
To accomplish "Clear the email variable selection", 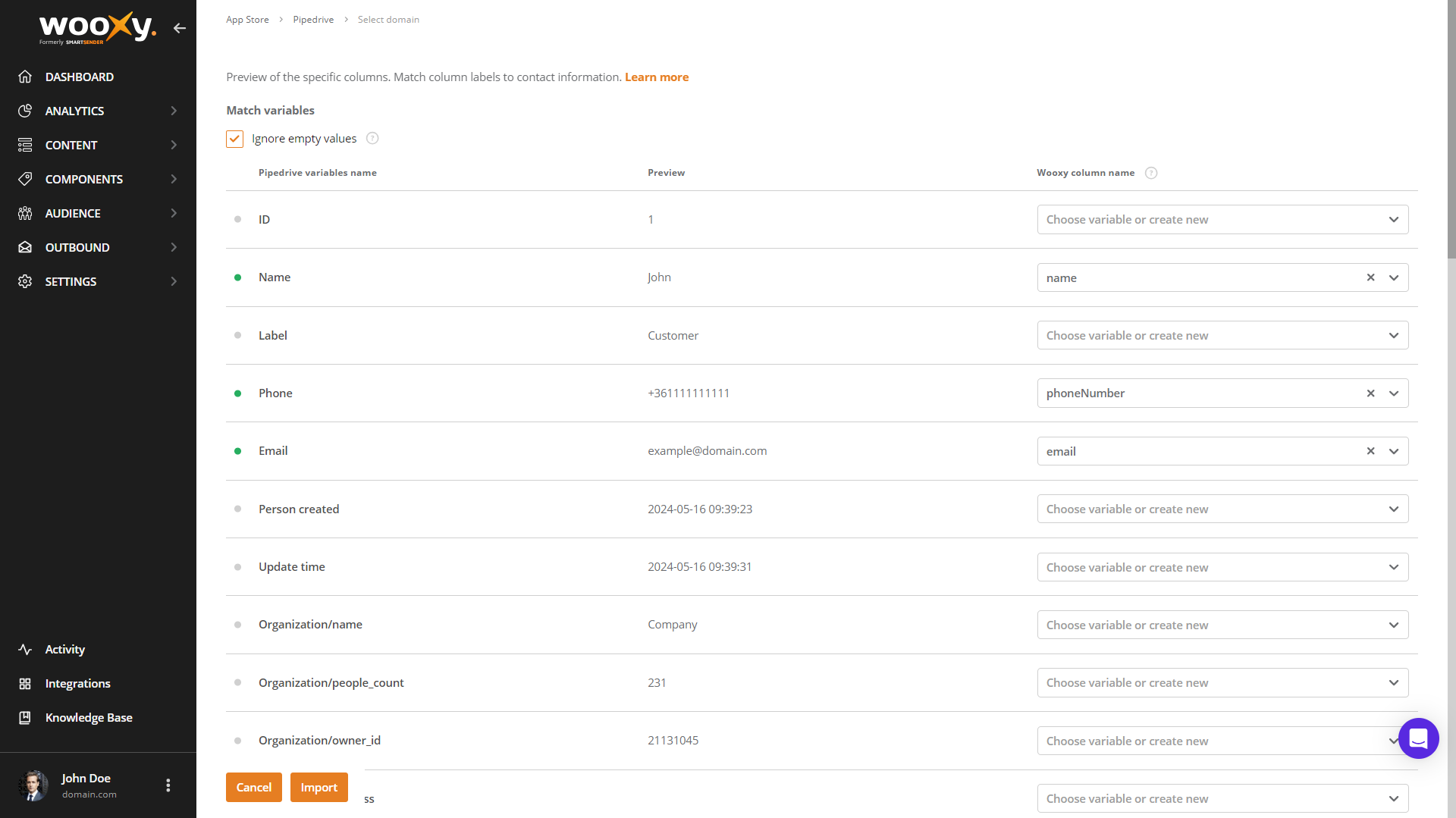I will tap(1370, 451).
